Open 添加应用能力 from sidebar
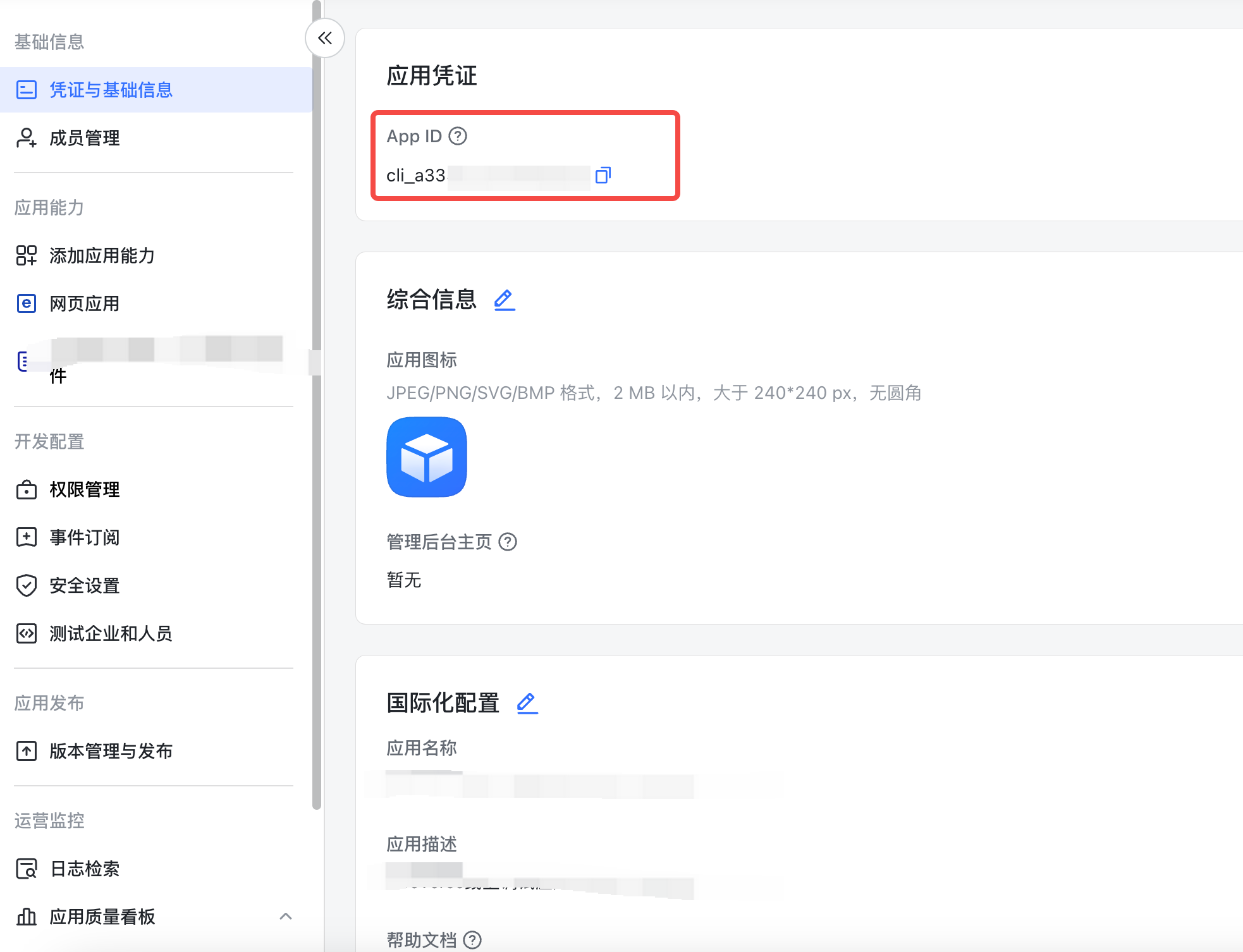 coord(26,255)
